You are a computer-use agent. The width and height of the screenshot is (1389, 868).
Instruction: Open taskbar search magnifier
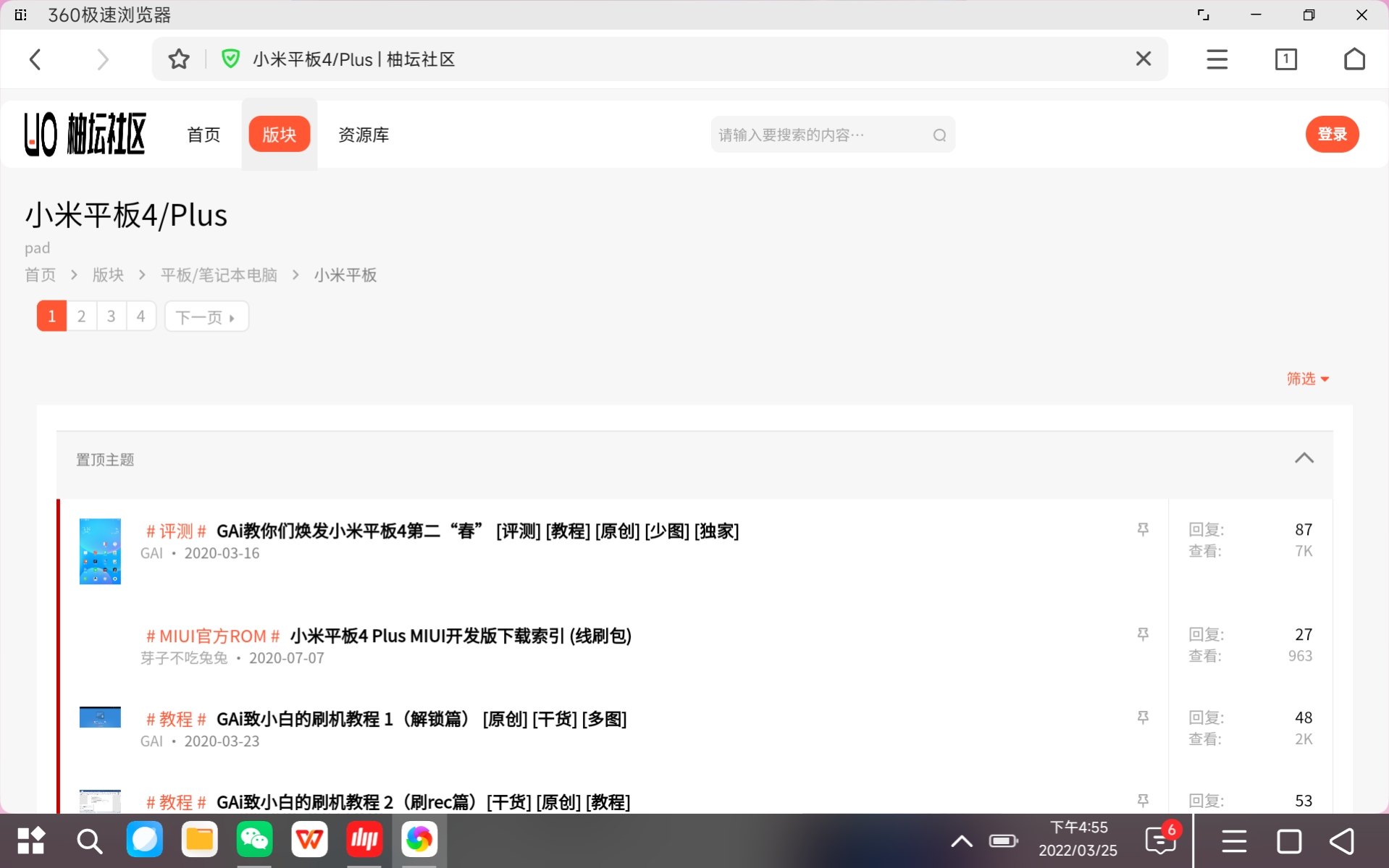[89, 840]
